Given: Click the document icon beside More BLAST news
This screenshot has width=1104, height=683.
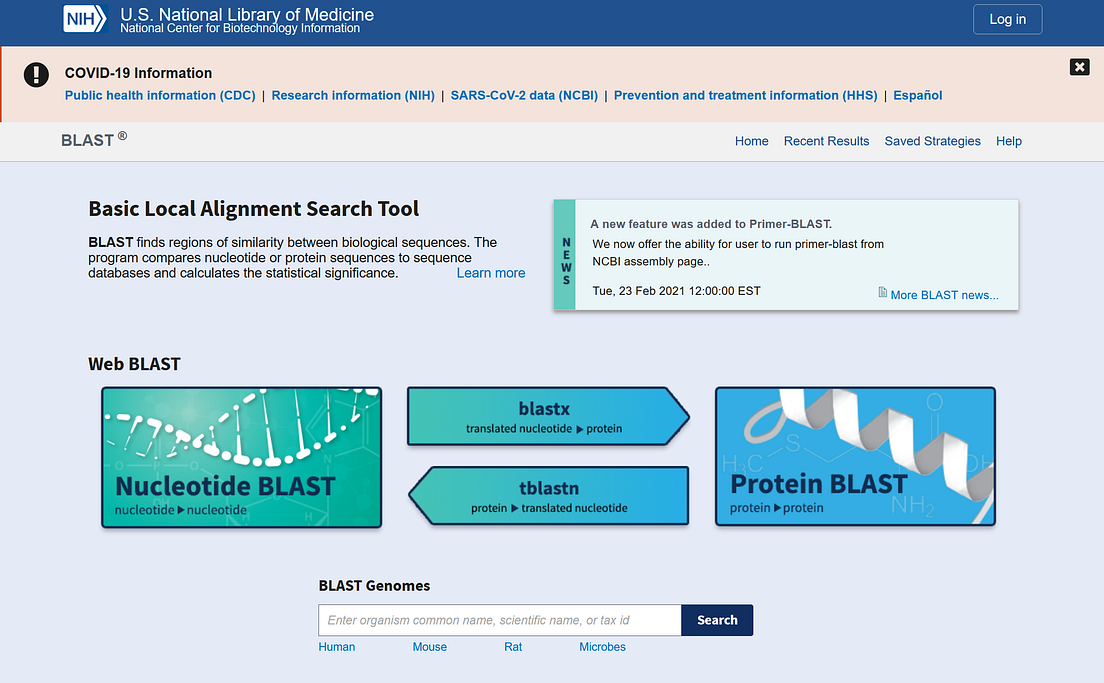Looking at the screenshot, I should pos(881,292).
